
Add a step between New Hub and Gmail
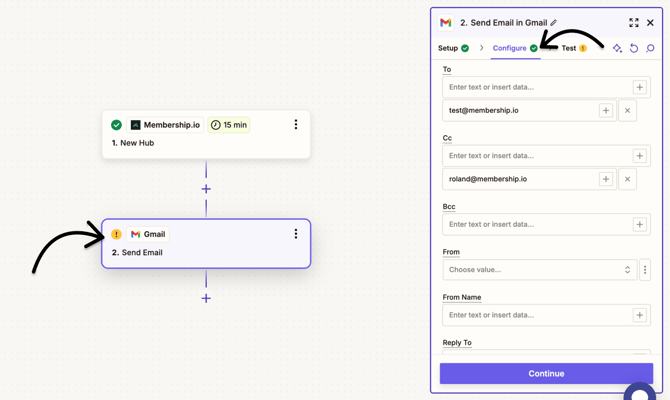206,189
